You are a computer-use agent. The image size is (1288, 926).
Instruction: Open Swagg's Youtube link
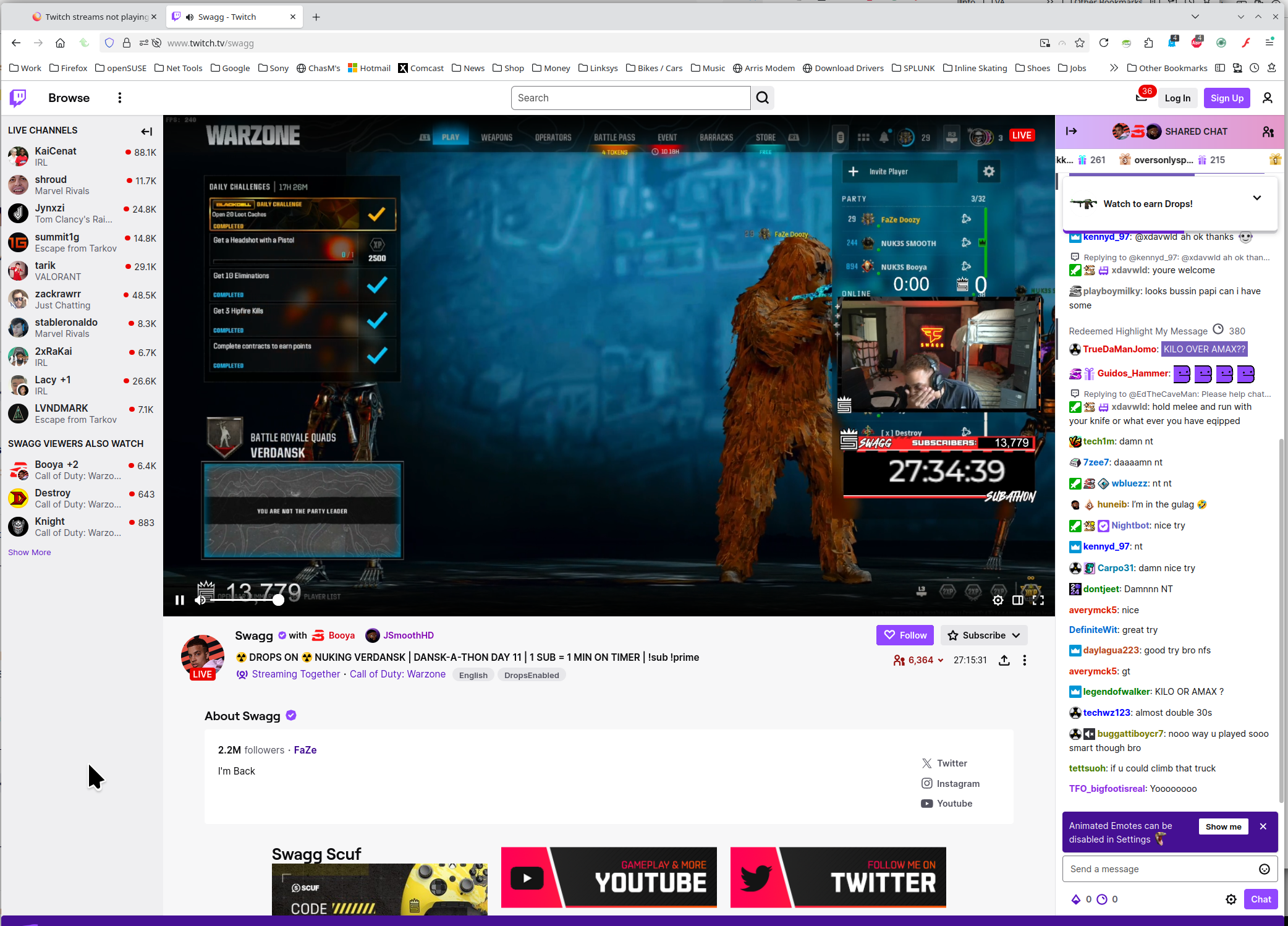point(947,803)
